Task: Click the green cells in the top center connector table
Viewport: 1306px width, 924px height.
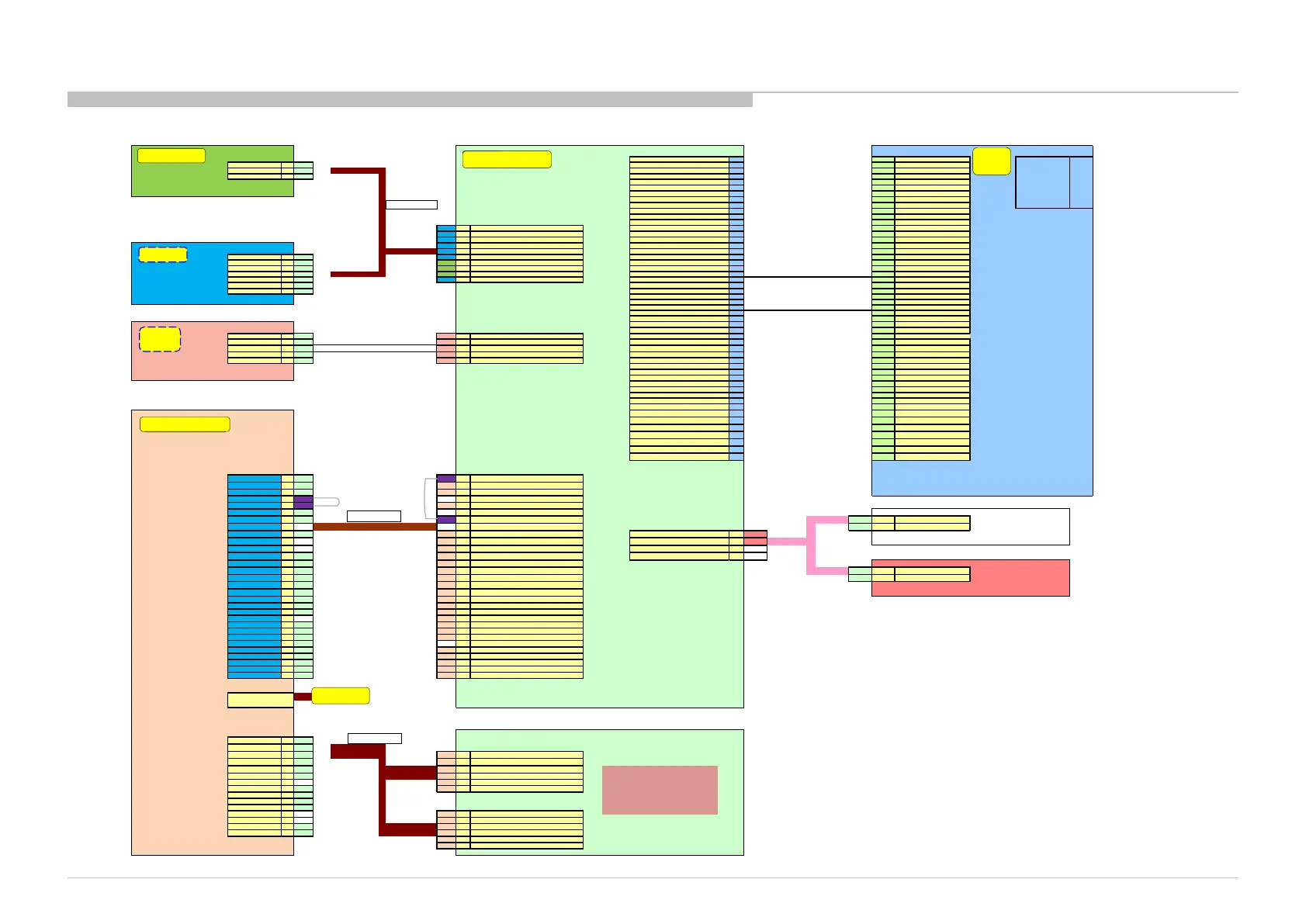Action: pyautogui.click(x=446, y=268)
